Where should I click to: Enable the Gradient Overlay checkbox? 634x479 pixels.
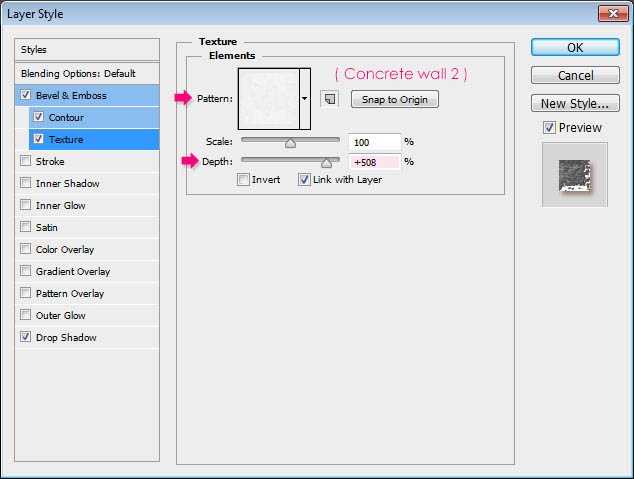point(25,271)
